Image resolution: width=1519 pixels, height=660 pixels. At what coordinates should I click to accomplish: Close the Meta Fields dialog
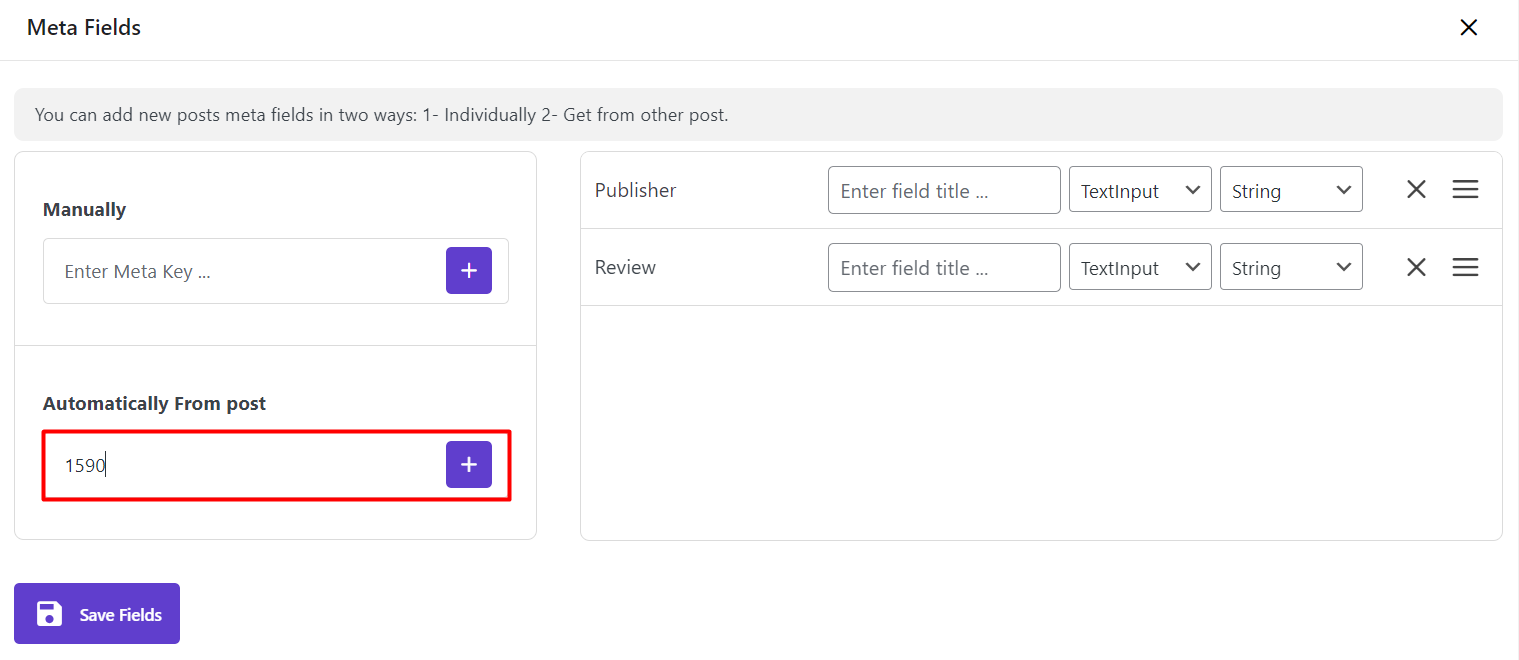[x=1468, y=28]
